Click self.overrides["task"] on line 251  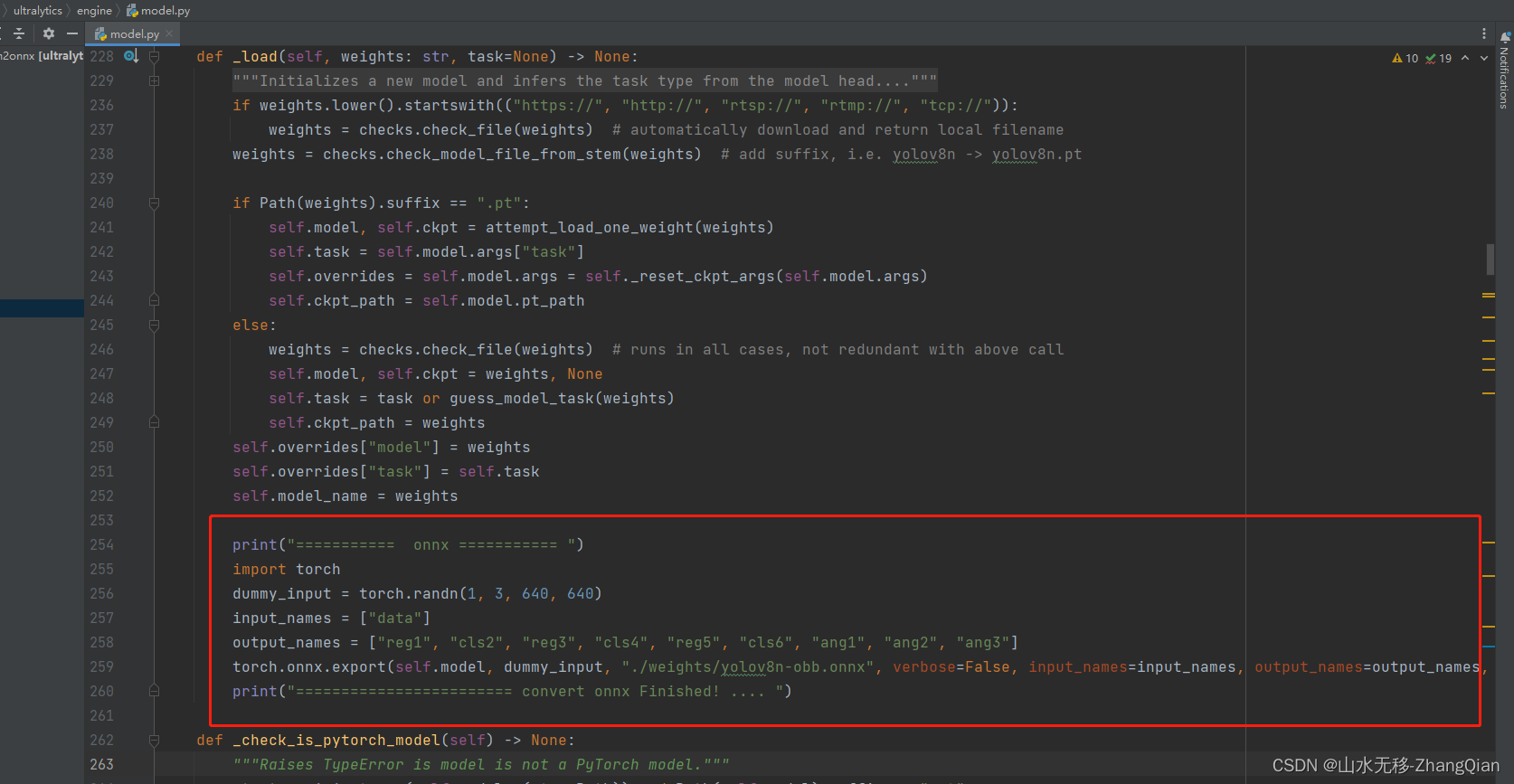pos(332,472)
